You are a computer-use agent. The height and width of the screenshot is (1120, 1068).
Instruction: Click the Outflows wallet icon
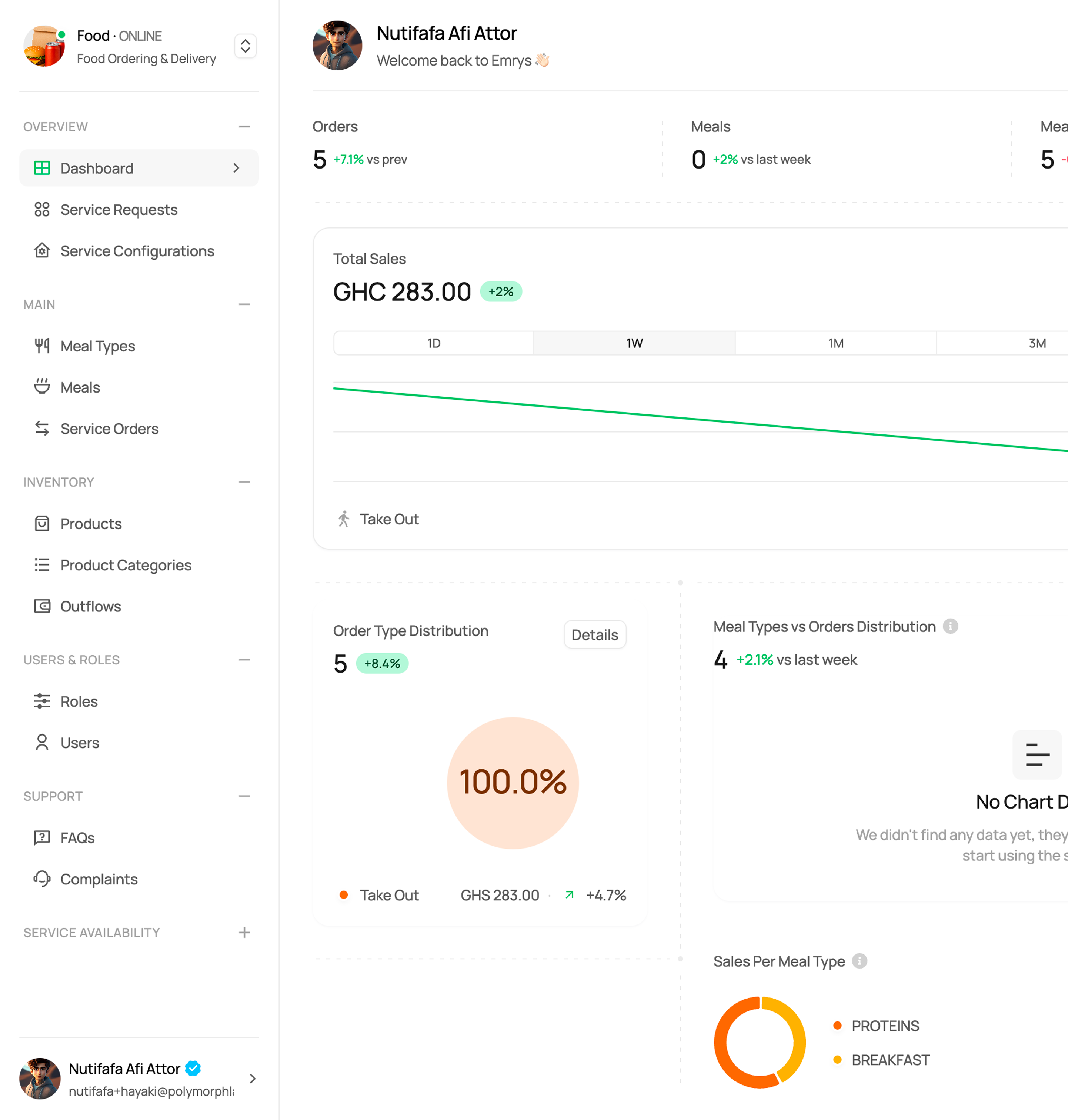click(x=42, y=606)
